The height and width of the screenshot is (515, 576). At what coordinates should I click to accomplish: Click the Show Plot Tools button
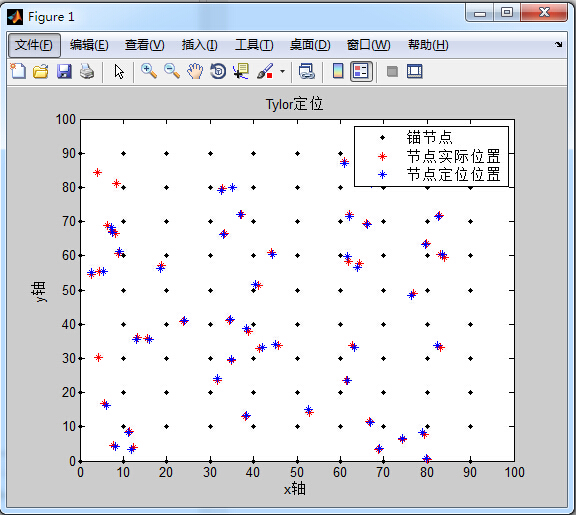[x=415, y=71]
